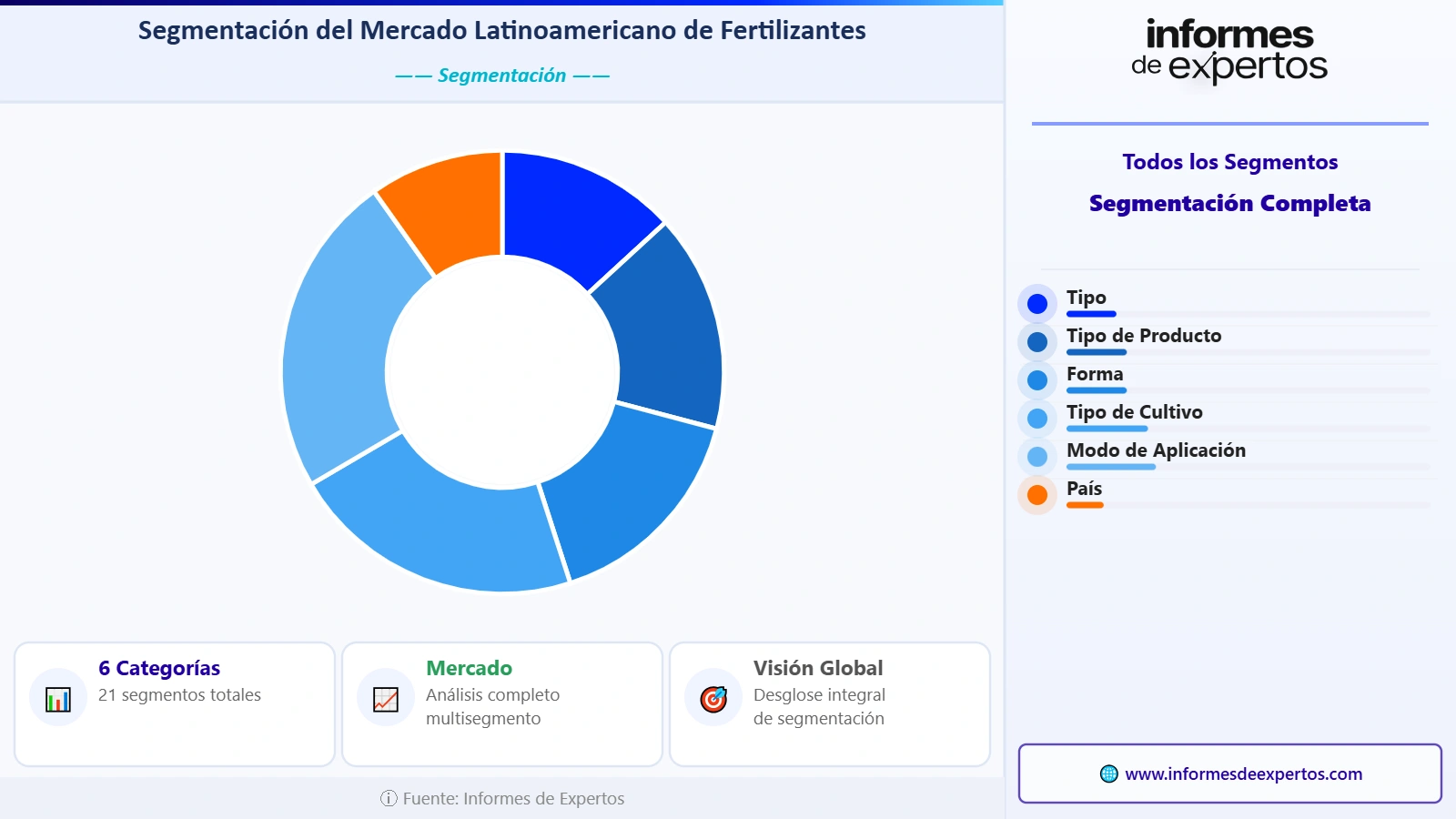The height and width of the screenshot is (819, 1456).
Task: Select the Tipo de Producto legend dot
Action: point(1037,342)
